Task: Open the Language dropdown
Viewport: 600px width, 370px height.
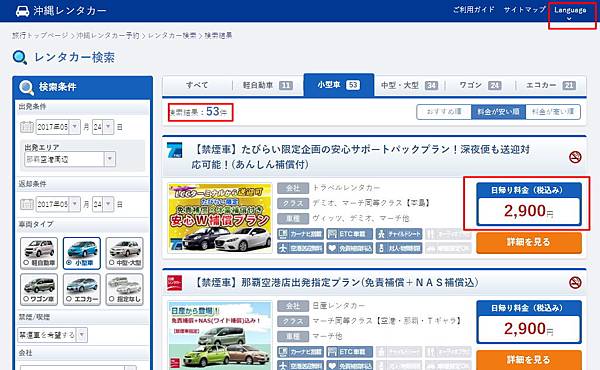Action: click(570, 13)
